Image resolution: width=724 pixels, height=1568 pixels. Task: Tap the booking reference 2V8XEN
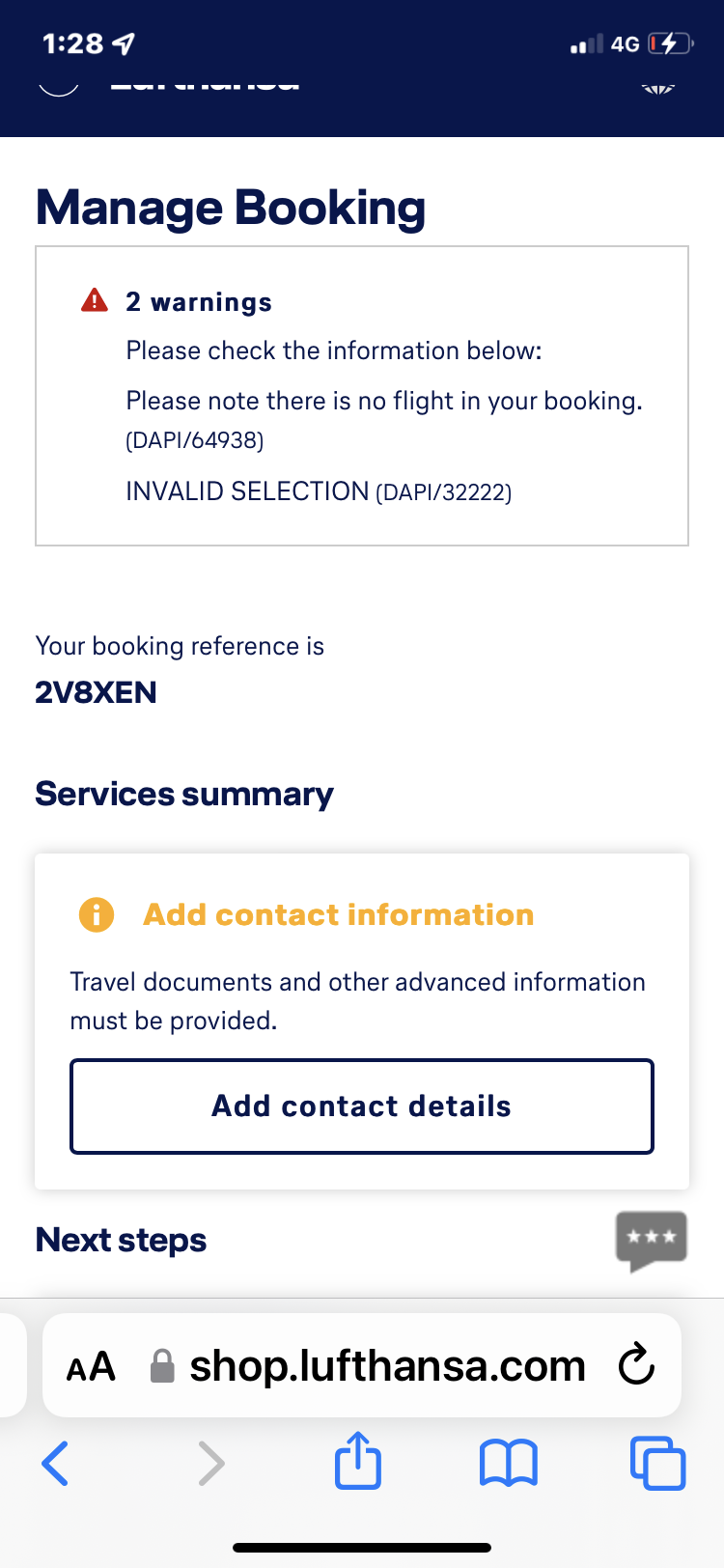click(96, 692)
